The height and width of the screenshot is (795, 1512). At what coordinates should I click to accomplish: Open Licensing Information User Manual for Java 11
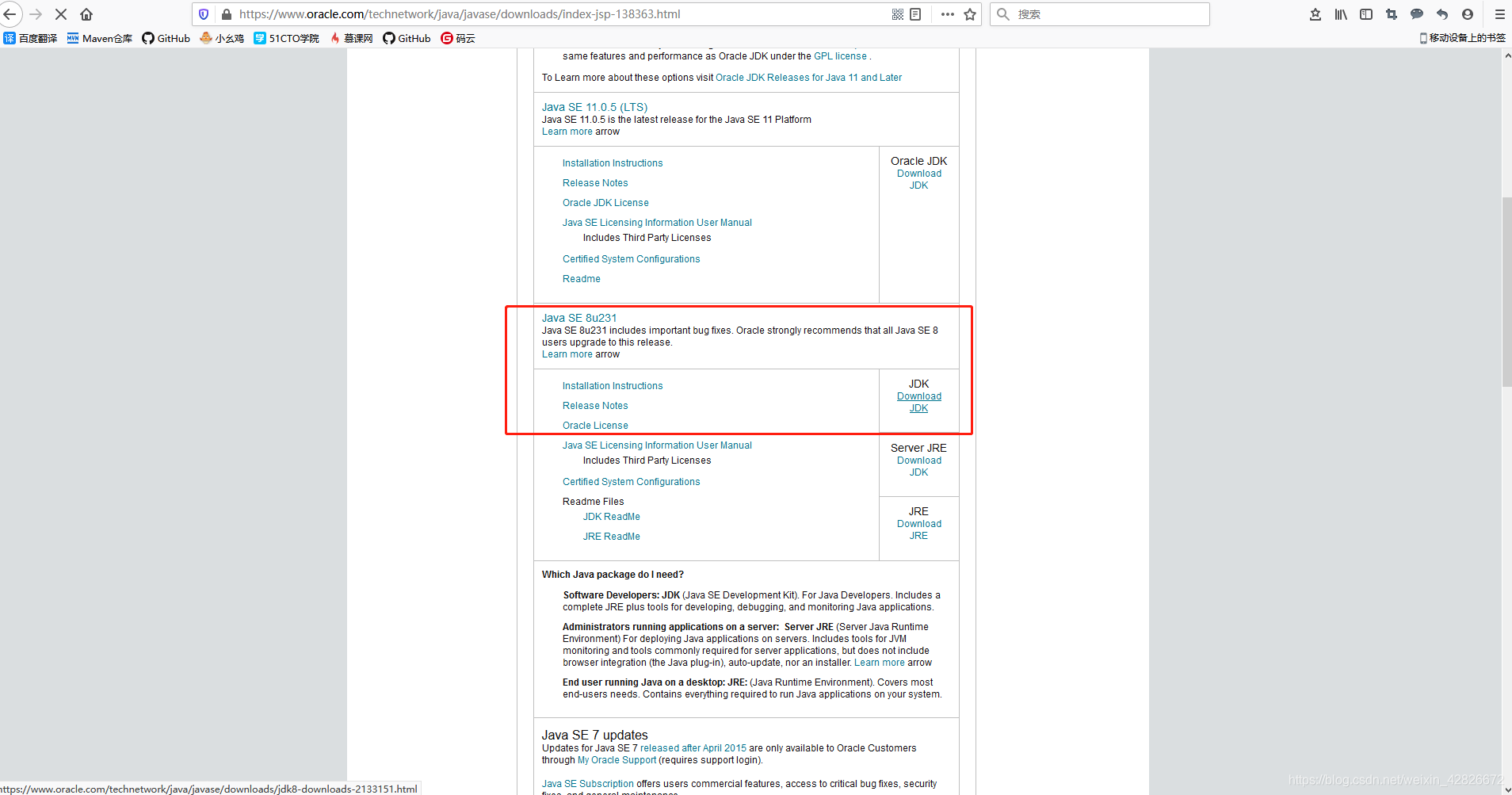tap(657, 223)
